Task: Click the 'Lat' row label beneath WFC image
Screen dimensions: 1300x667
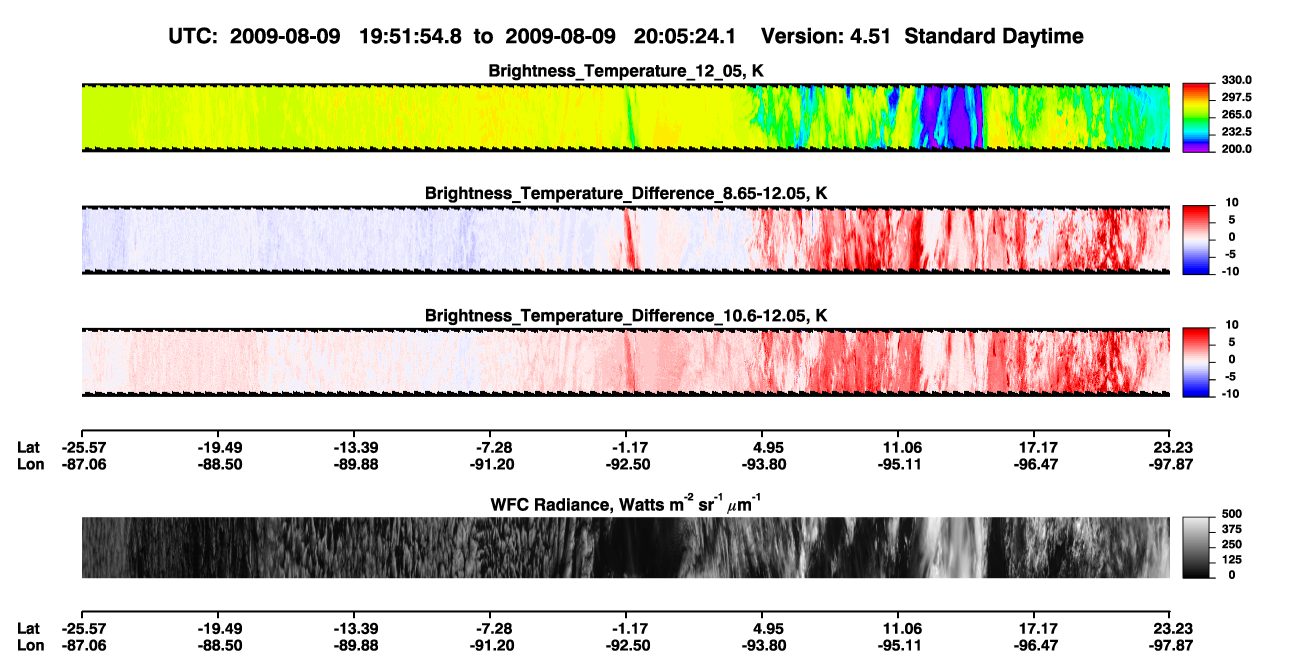Action: (29, 628)
